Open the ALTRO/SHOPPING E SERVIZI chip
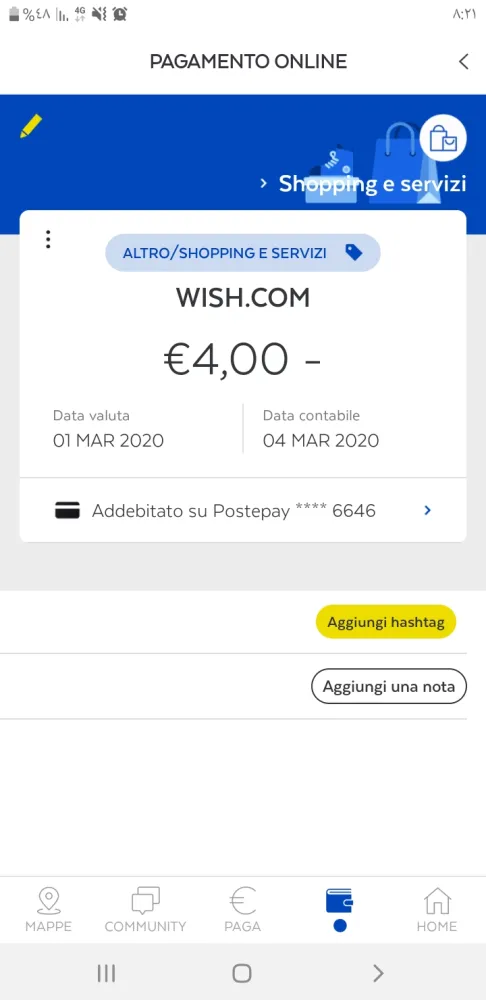This screenshot has height=1000, width=486. [x=242, y=253]
